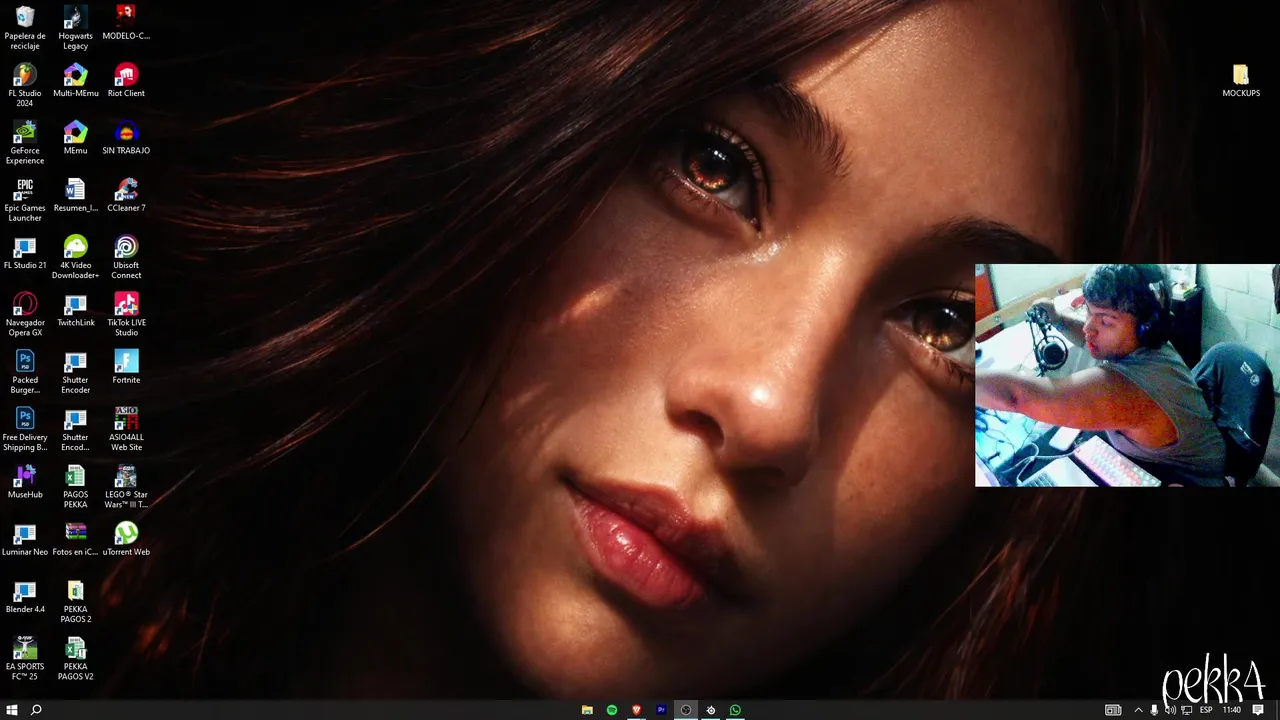Viewport: 1280px width, 720px height.
Task: Open Luminar Neo shortcut
Action: (25, 538)
